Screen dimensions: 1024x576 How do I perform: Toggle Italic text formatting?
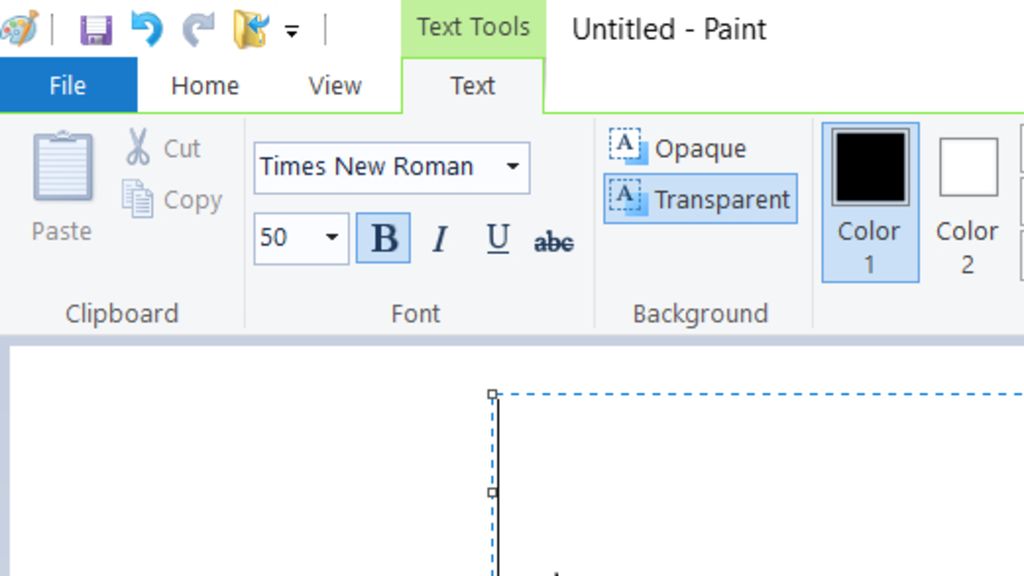click(439, 239)
